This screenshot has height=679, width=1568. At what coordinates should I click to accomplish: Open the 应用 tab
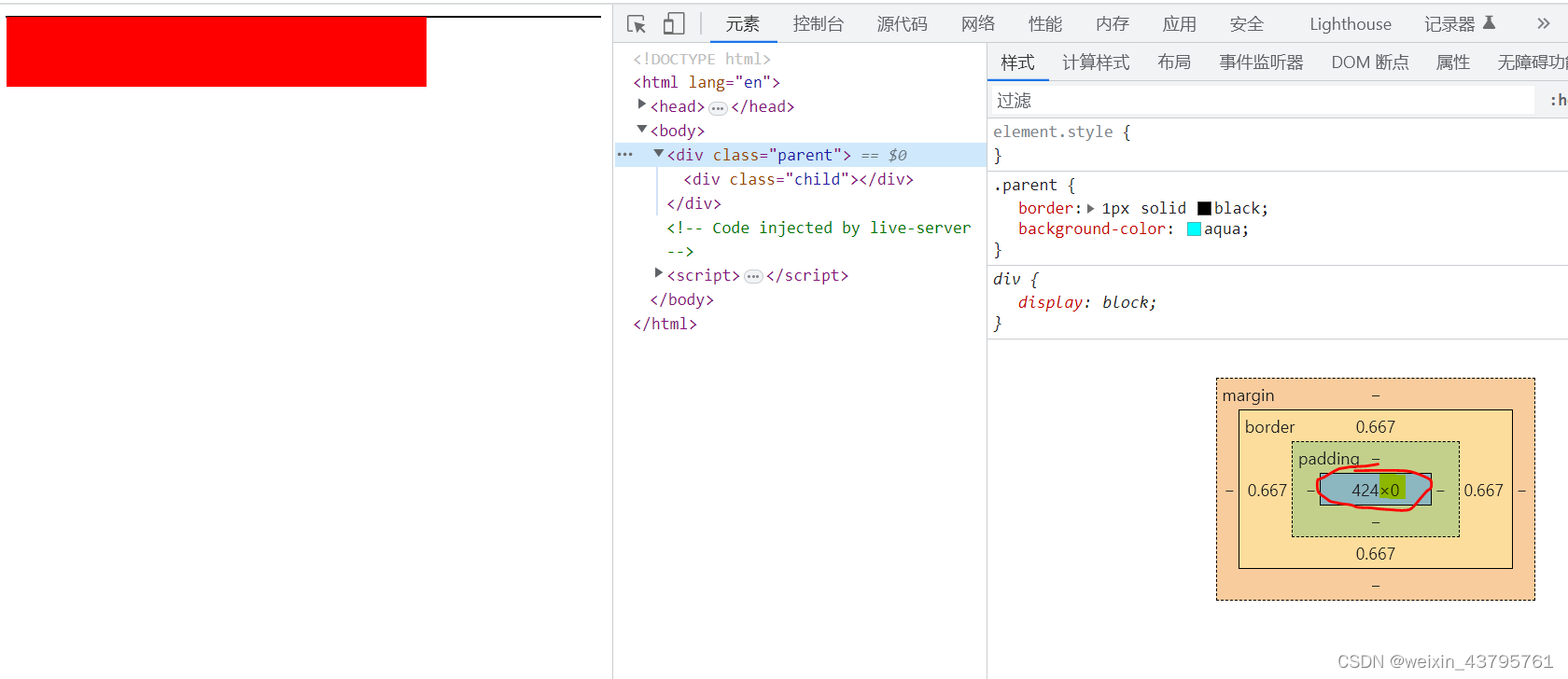click(1180, 24)
